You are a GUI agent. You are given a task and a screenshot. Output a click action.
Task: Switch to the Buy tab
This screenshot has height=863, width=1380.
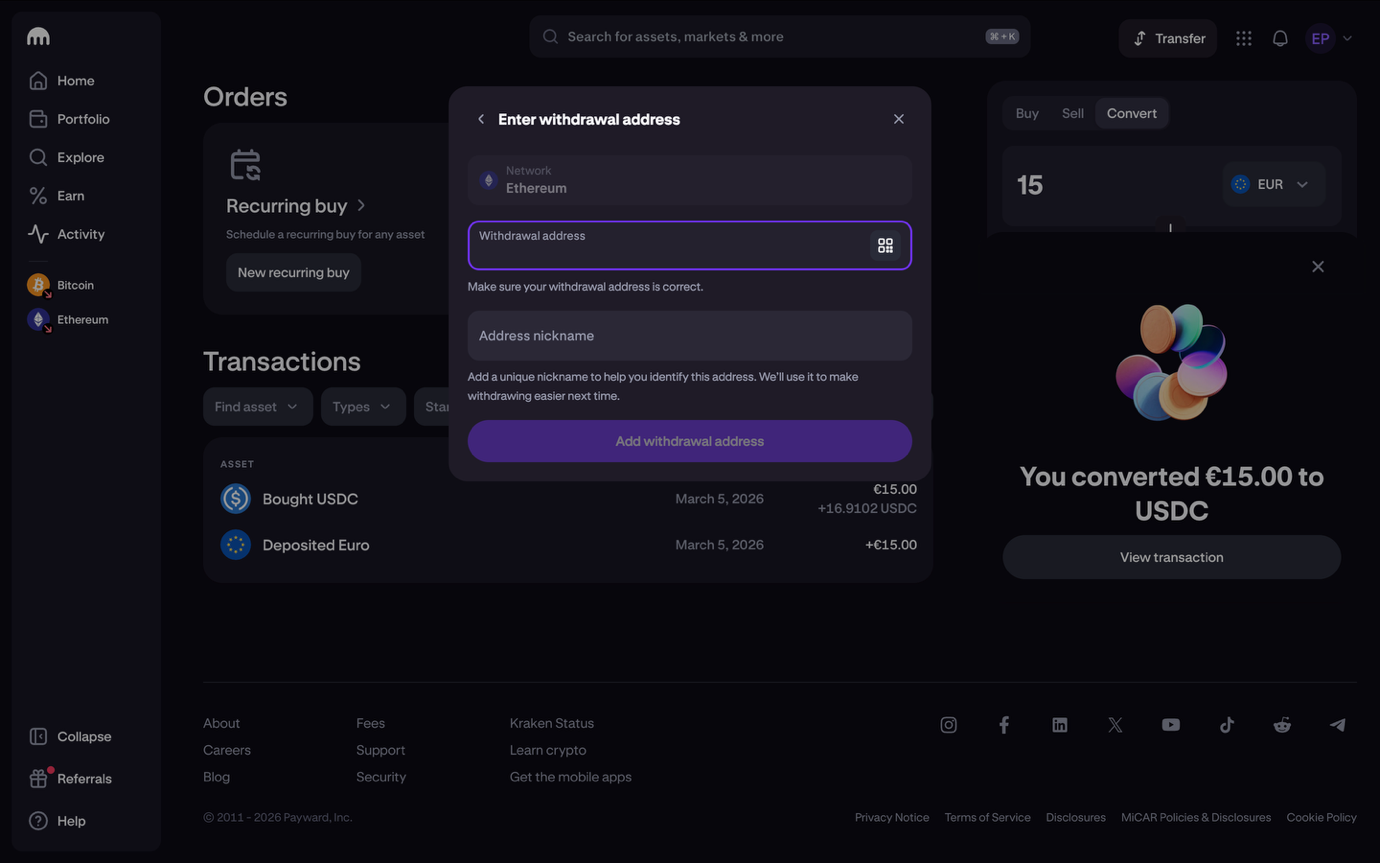point(1027,113)
